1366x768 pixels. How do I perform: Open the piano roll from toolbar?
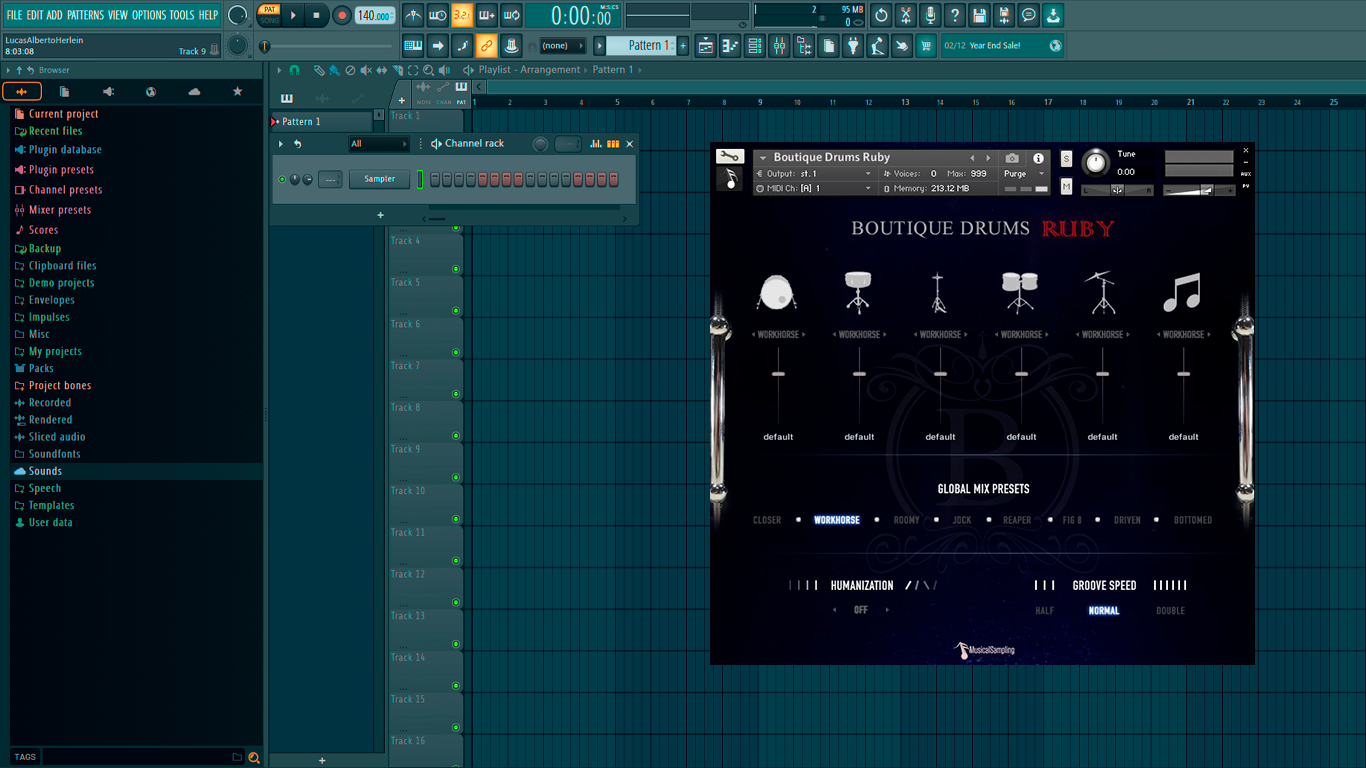pos(730,46)
